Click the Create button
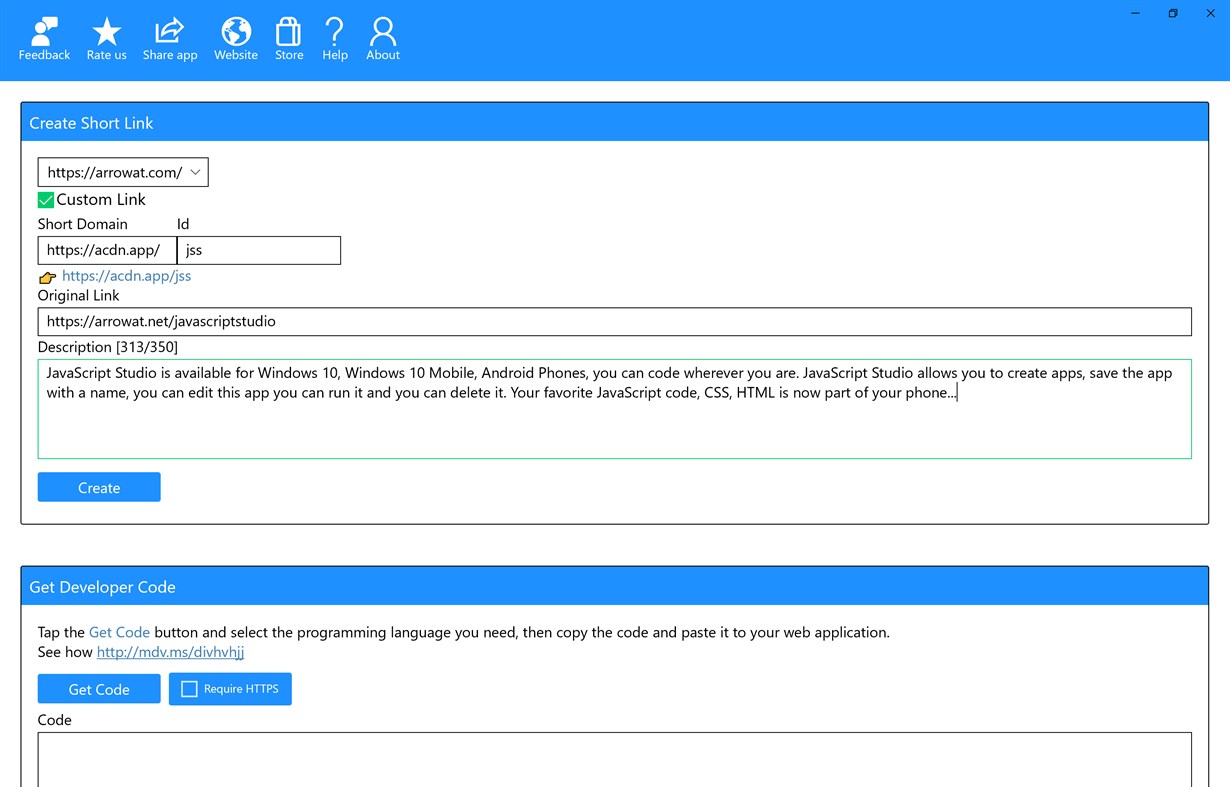This screenshot has height=787, width=1230. point(99,487)
